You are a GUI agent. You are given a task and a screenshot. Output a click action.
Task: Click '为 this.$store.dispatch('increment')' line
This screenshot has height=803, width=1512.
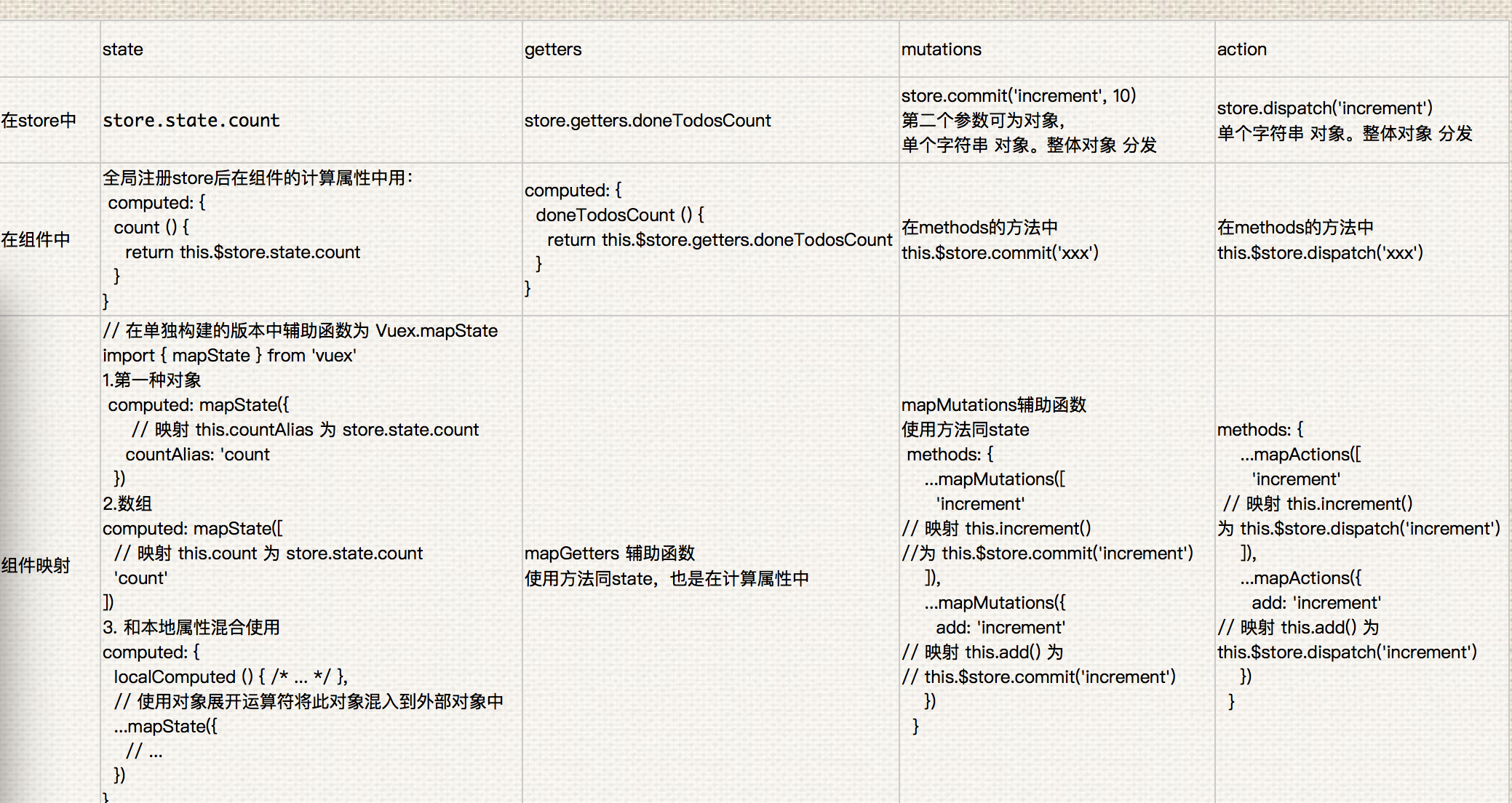[1358, 529]
